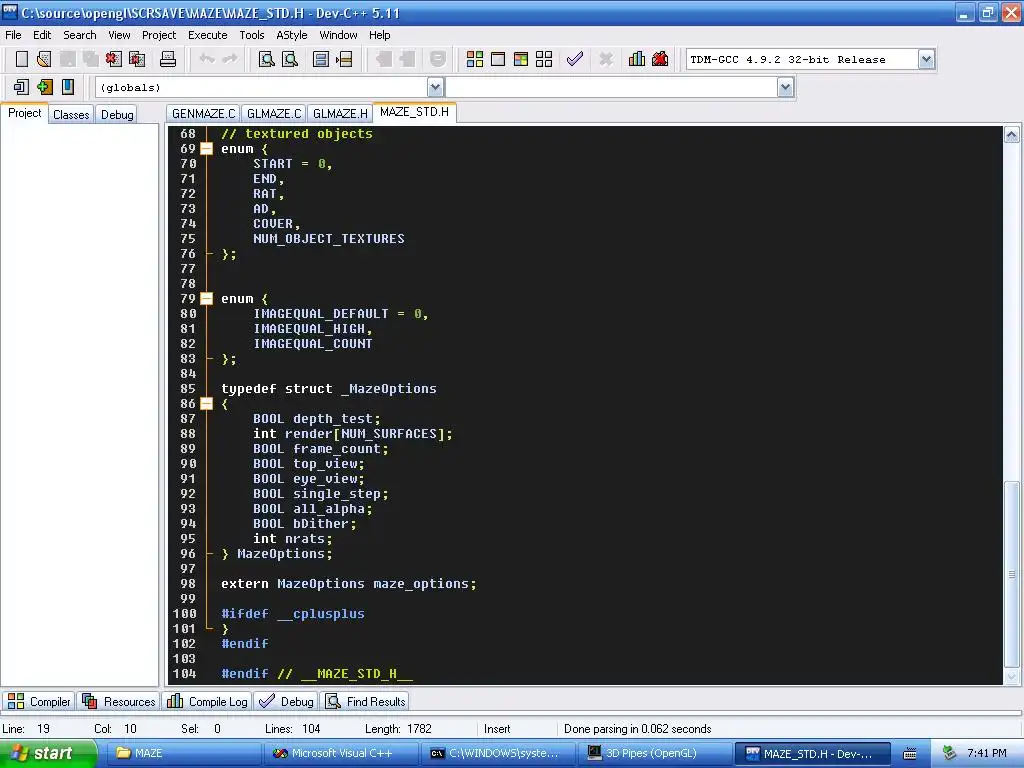The width and height of the screenshot is (1024, 768).
Task: Switch to 3D Pipes (OpenGL) taskbar button
Action: coord(656,753)
